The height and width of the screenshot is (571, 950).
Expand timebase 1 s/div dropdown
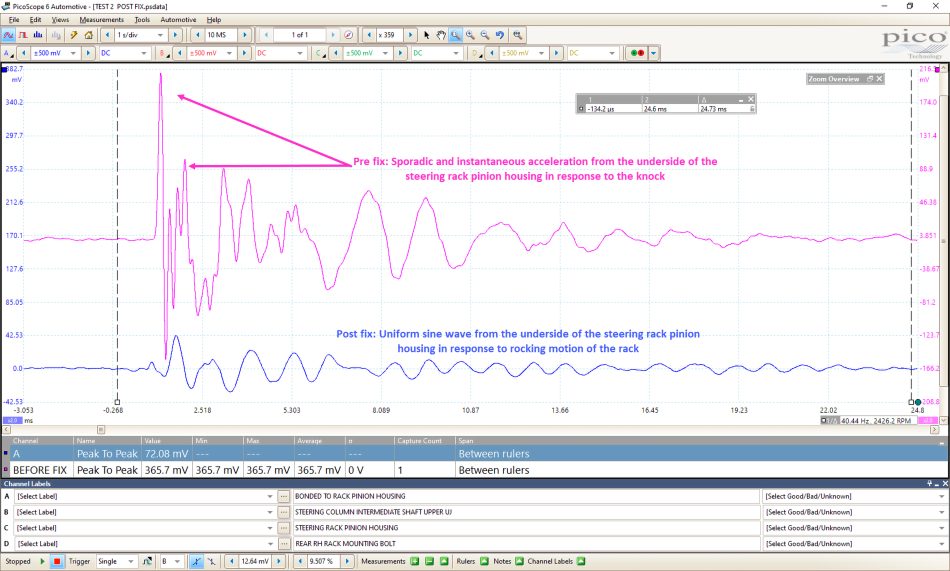coord(161,35)
